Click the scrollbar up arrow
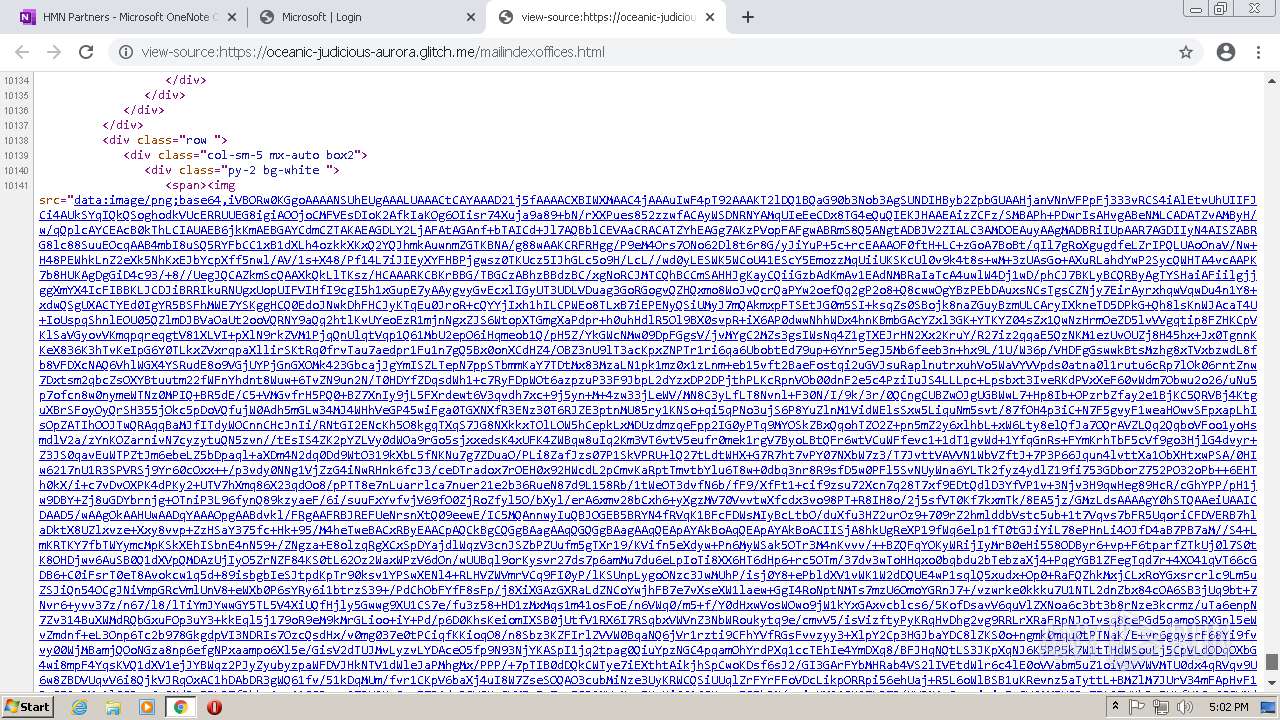The height and width of the screenshot is (720, 1280). (1272, 79)
